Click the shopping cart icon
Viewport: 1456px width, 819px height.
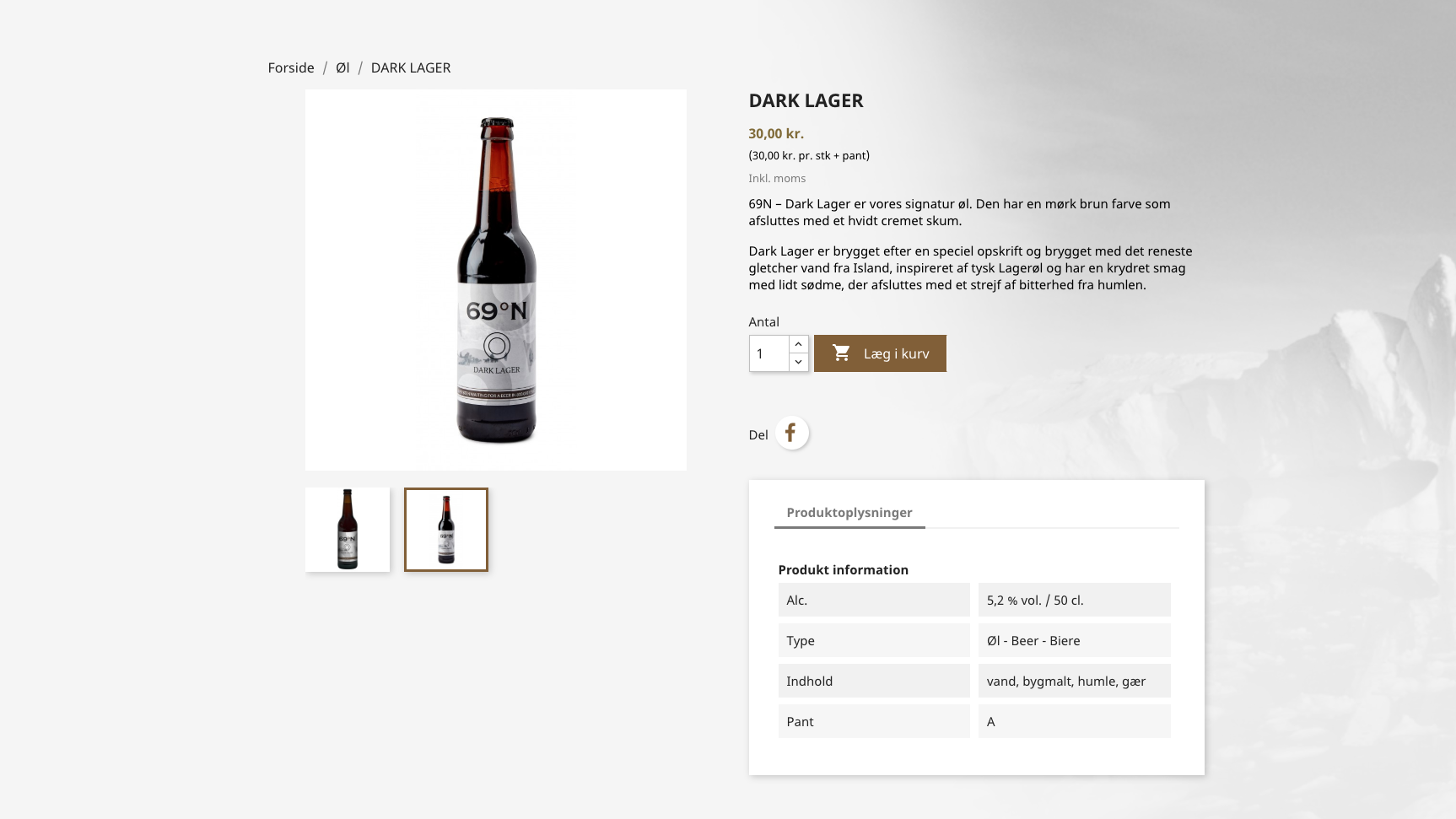[x=841, y=353]
